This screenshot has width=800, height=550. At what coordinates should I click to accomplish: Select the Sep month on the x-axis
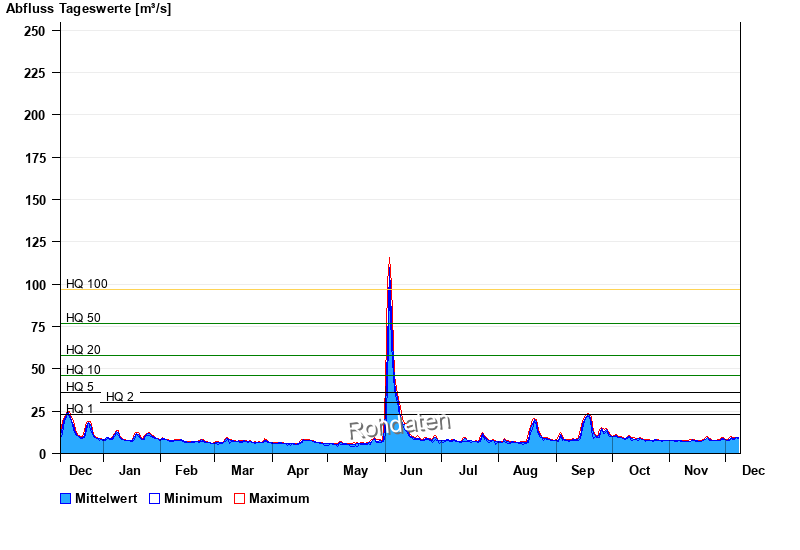(583, 470)
